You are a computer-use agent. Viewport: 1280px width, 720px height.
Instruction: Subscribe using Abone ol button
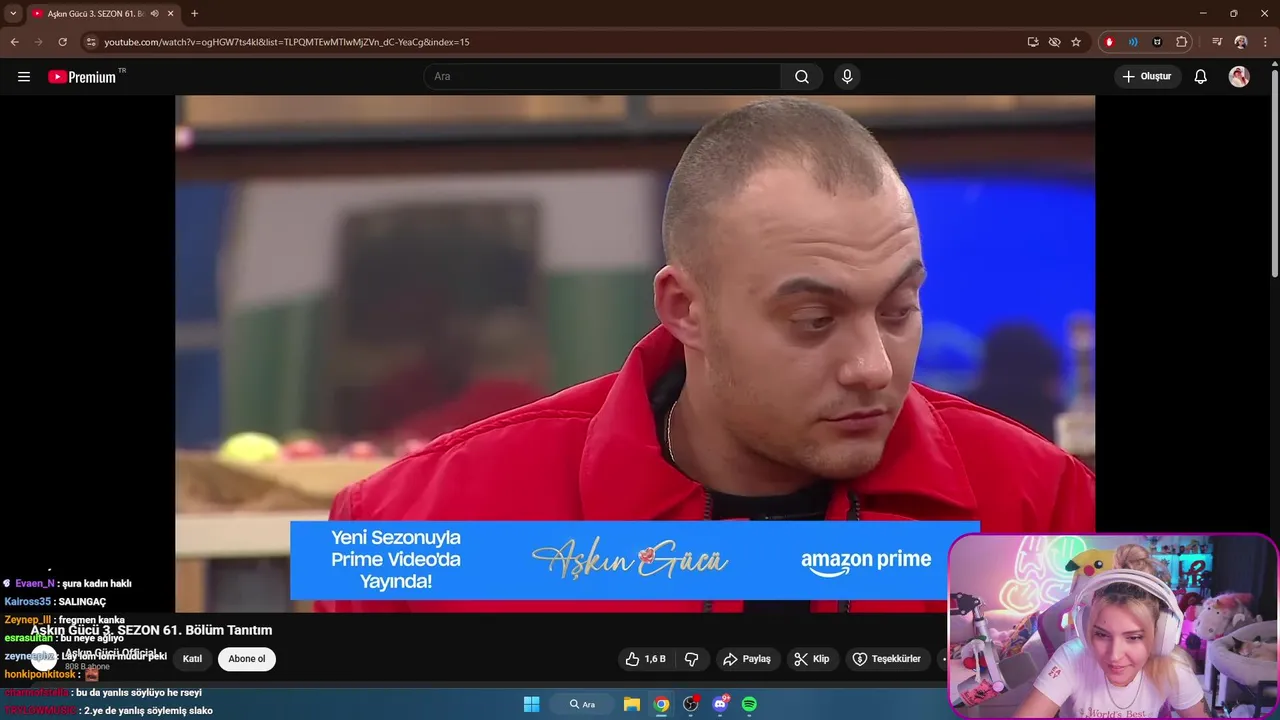tap(247, 659)
